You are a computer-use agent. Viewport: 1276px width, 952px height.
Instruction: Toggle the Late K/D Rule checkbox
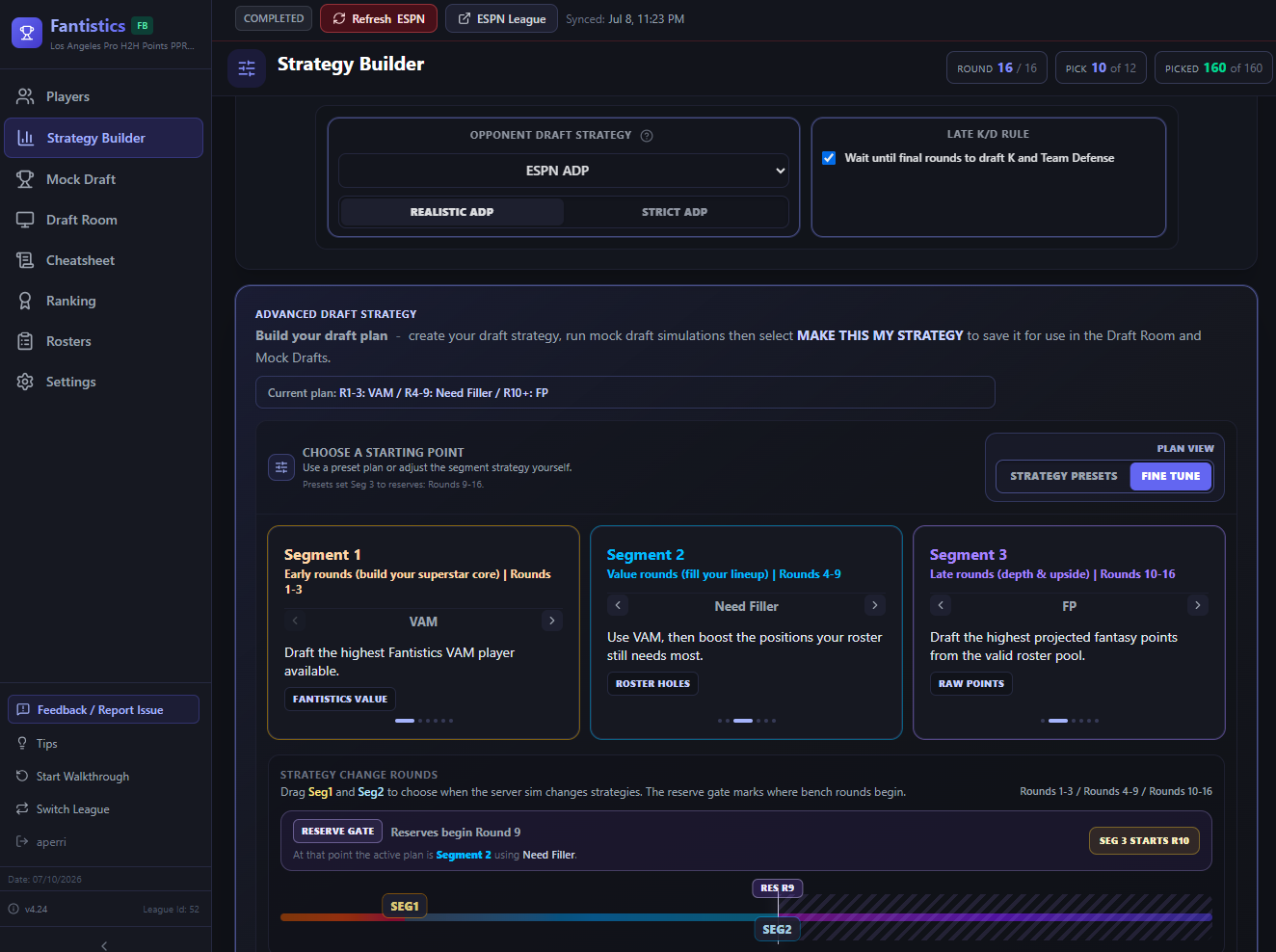coord(829,158)
